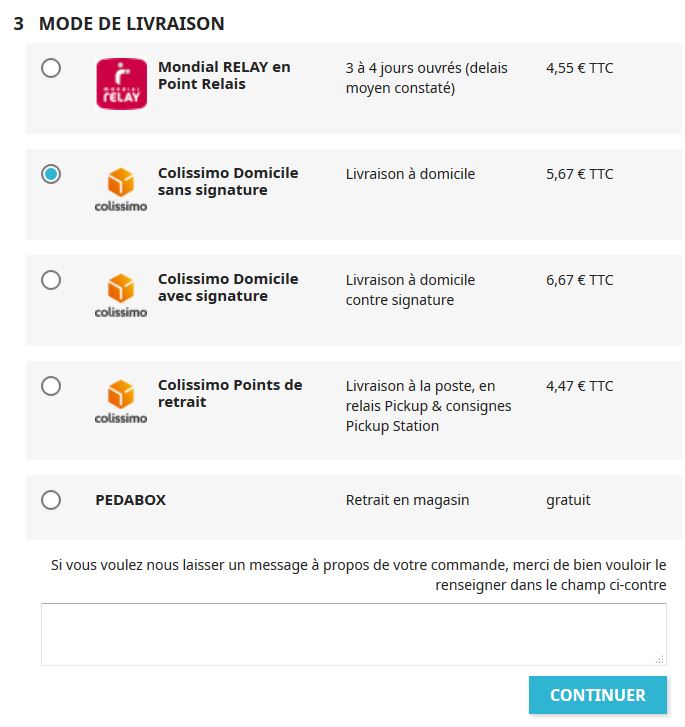Click the Mondial Relay logo icon
Viewport: 685px width, 727px height.
click(x=122, y=83)
